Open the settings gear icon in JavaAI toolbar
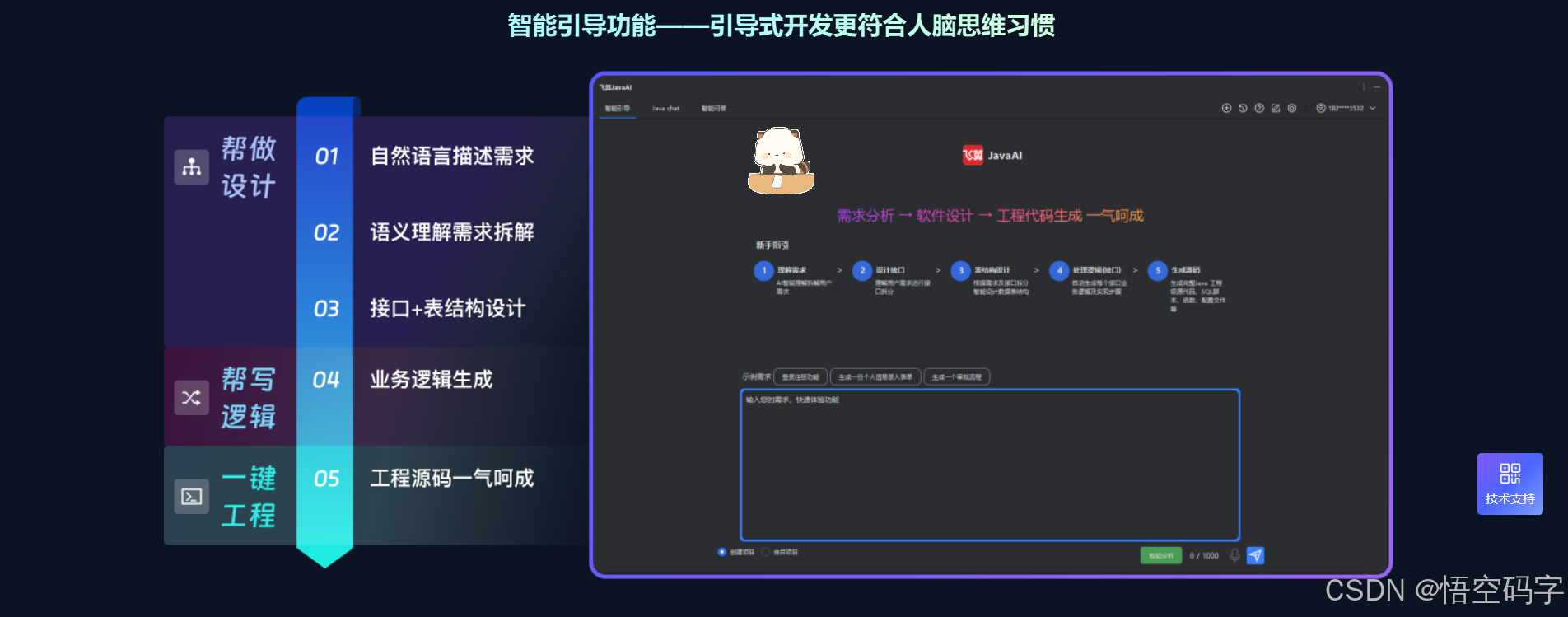Viewport: 1568px width, 617px height. point(1292,108)
